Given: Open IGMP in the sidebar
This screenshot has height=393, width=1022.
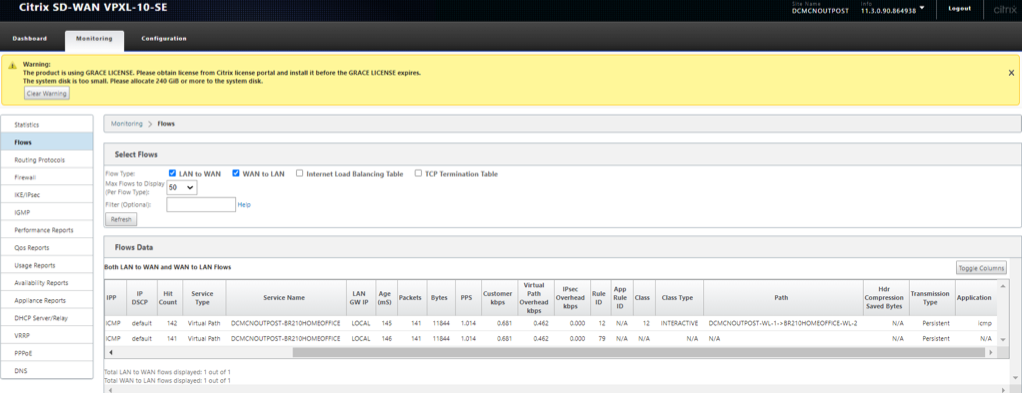Looking at the screenshot, I should click(47, 212).
